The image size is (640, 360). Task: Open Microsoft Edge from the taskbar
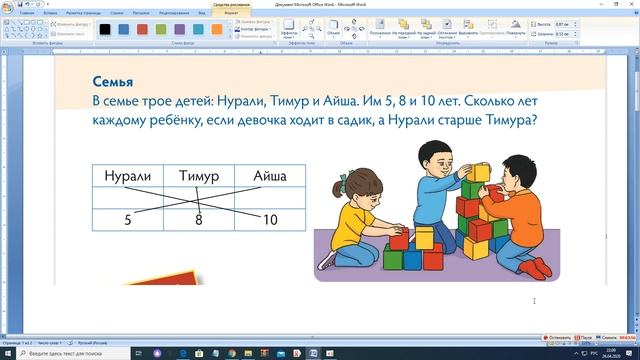click(183, 353)
